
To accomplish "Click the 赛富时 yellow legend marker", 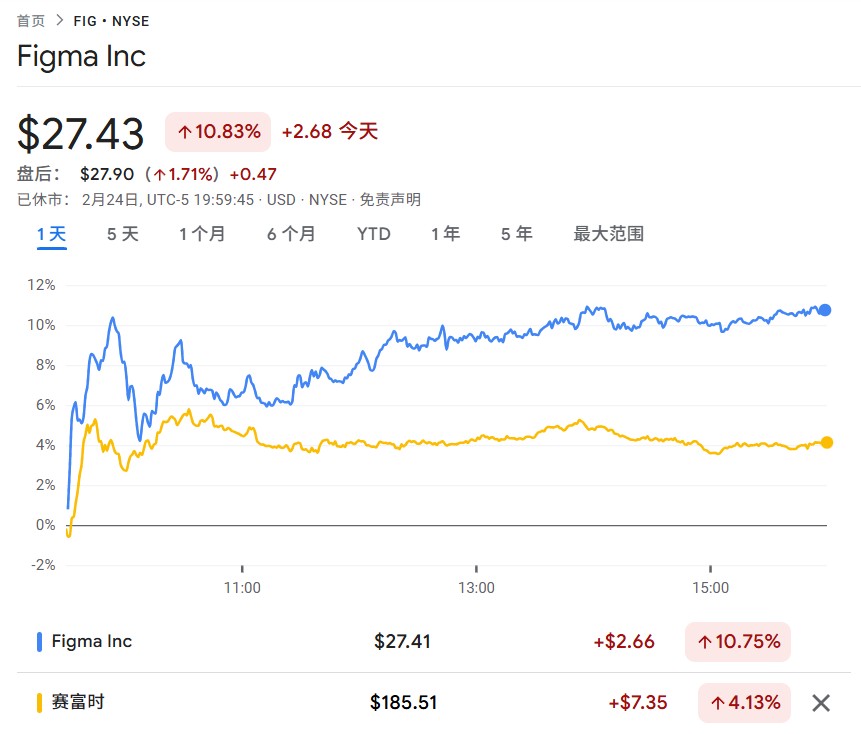I will 40,703.
